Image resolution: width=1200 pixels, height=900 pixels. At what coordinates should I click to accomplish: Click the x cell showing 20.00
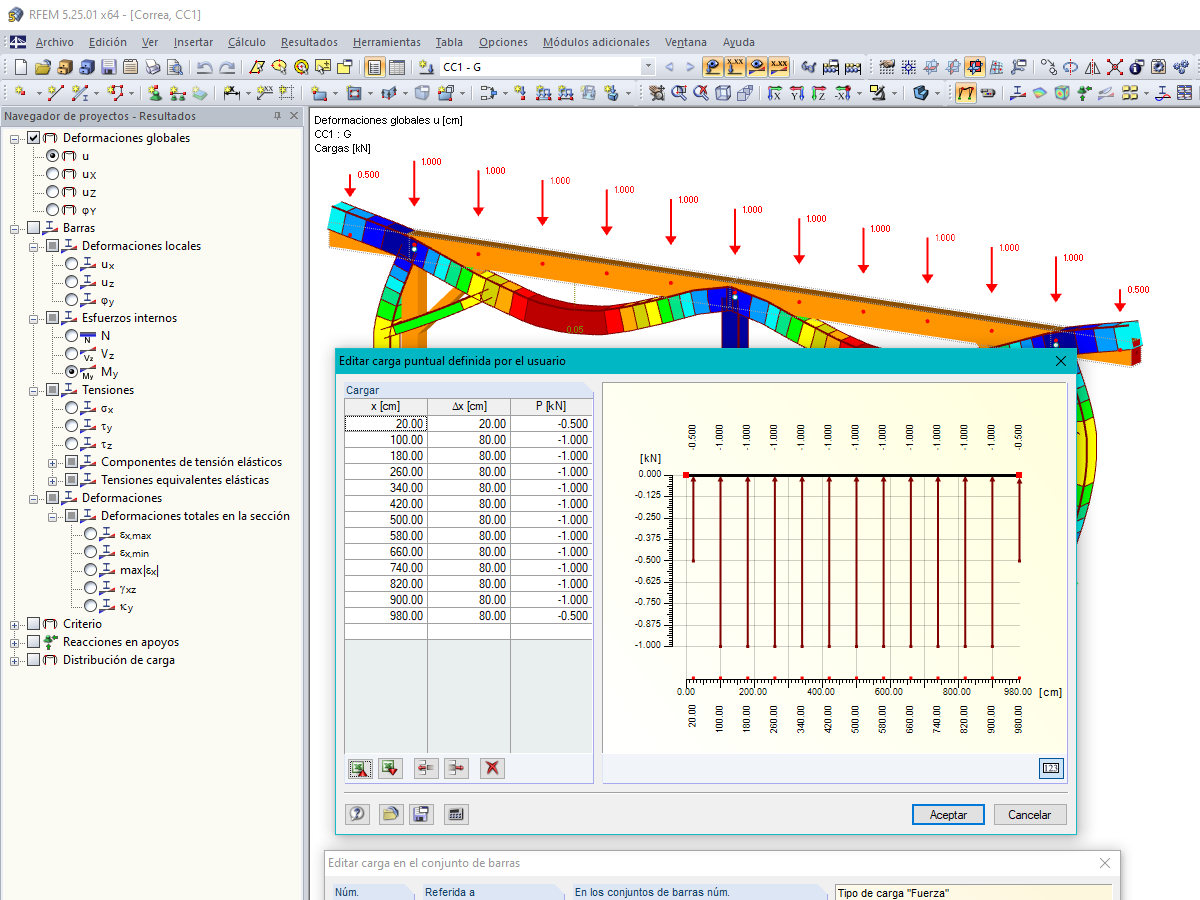point(386,423)
